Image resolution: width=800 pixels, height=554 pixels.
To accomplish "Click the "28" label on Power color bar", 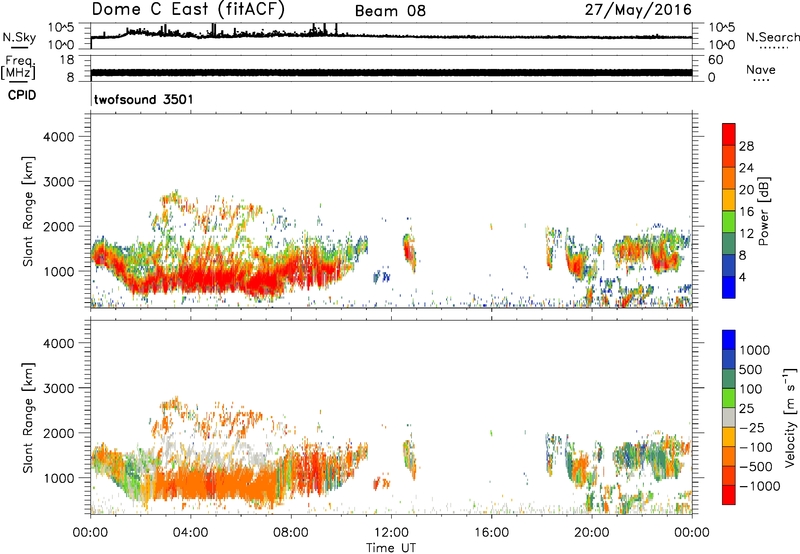I will [746, 146].
